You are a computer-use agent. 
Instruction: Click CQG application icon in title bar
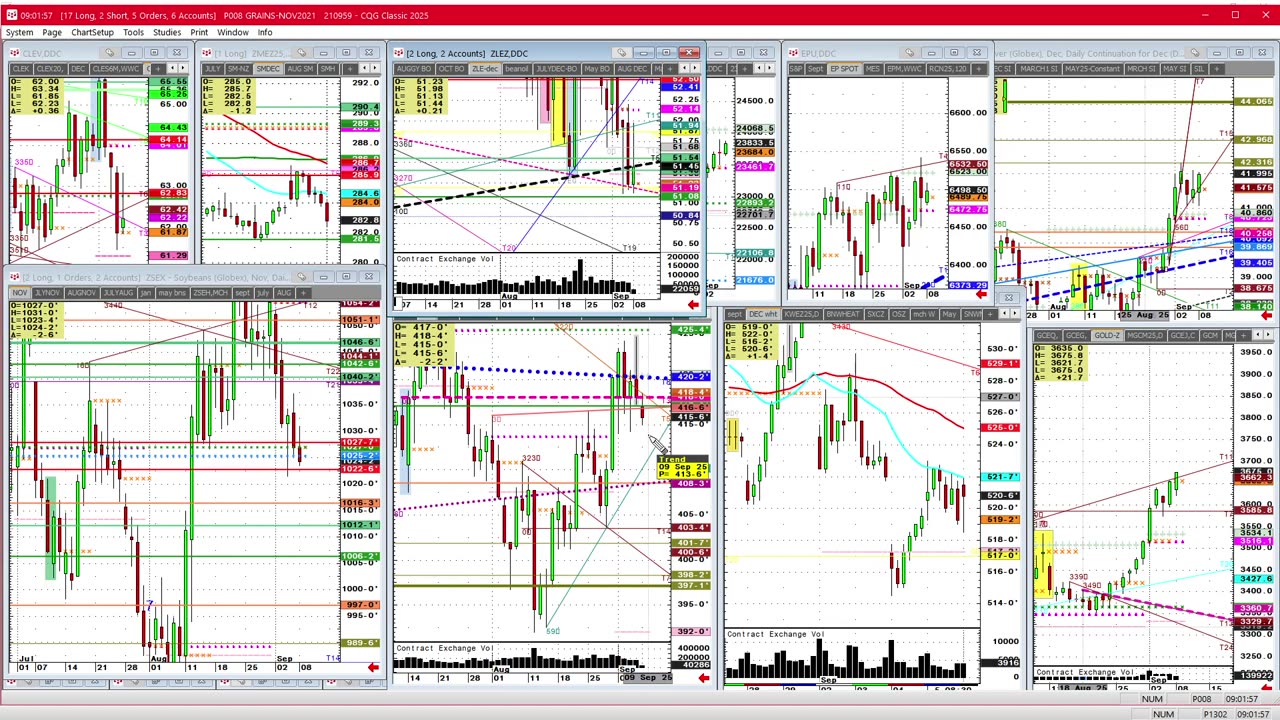pos(10,15)
